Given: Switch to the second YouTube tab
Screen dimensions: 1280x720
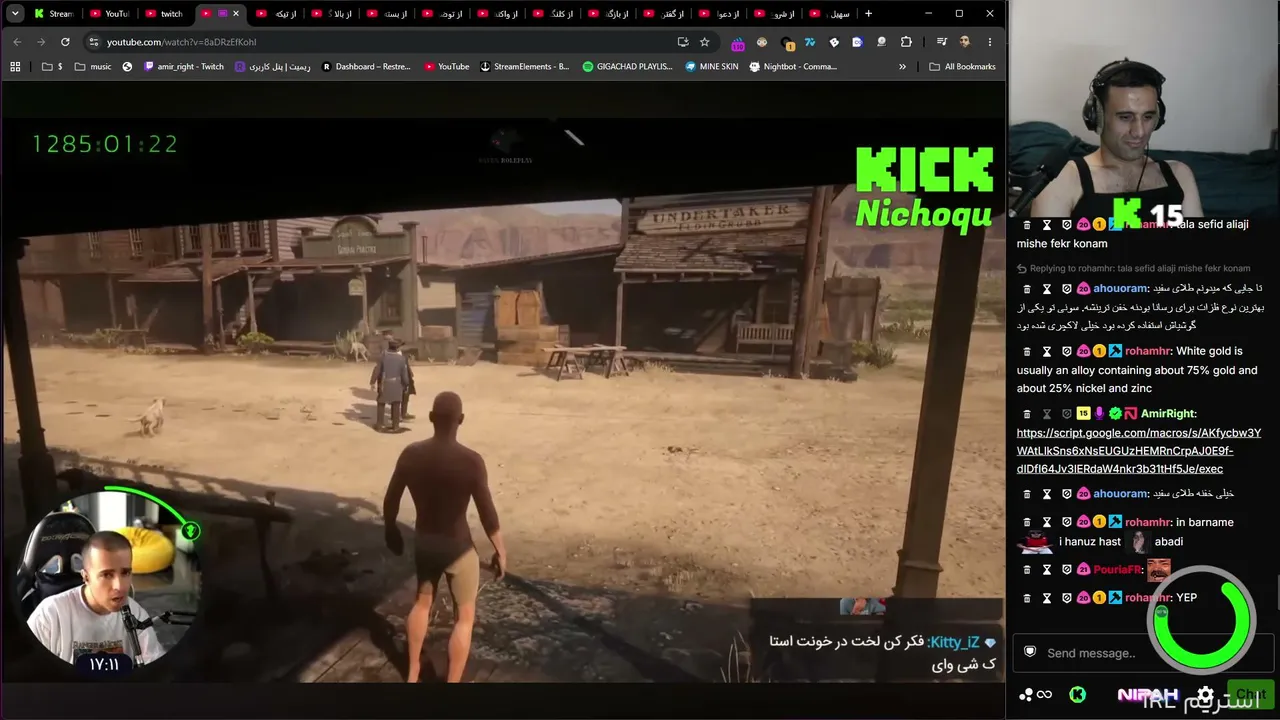Looking at the screenshot, I should [109, 14].
